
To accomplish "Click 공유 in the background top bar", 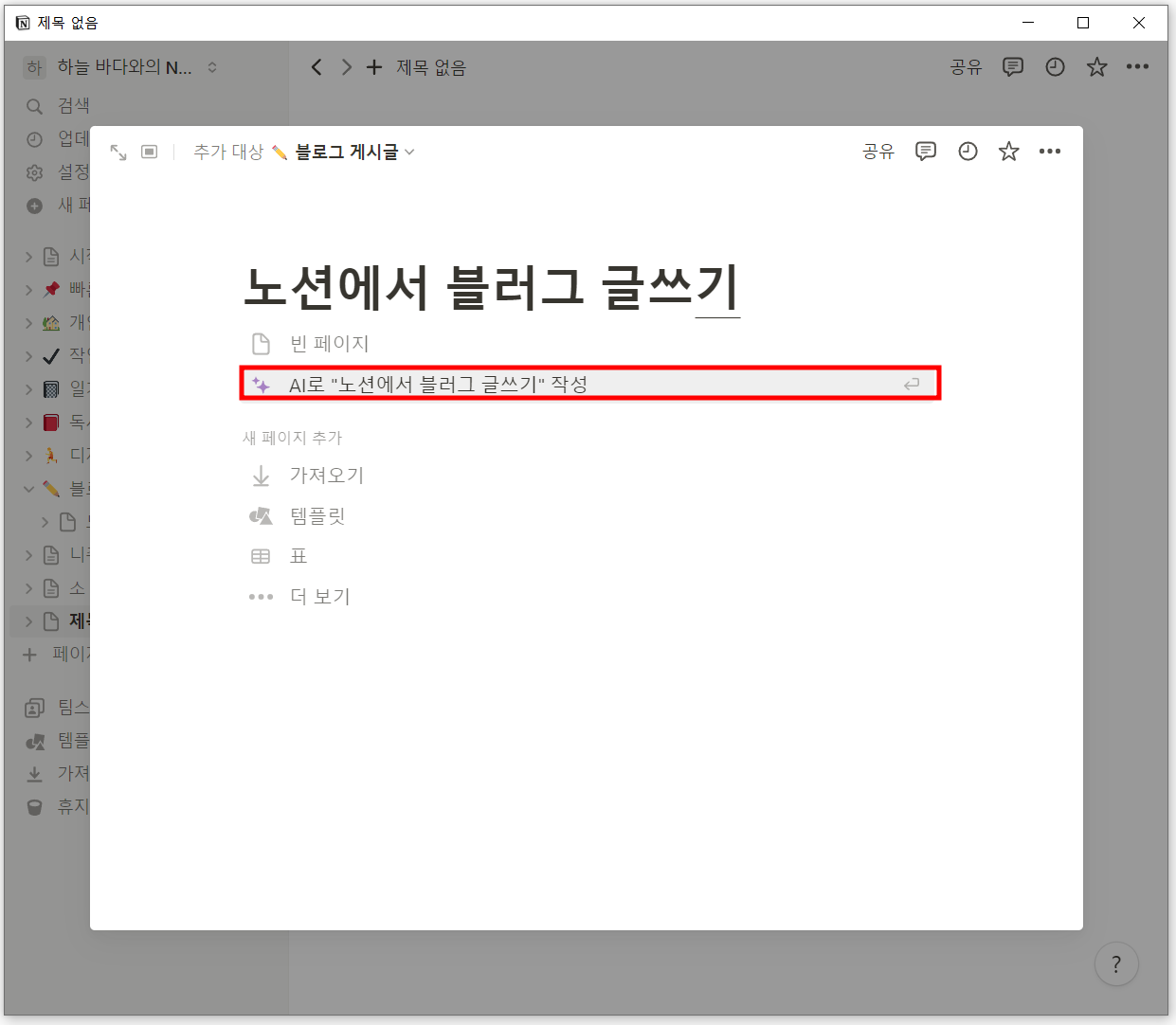I will 966,67.
